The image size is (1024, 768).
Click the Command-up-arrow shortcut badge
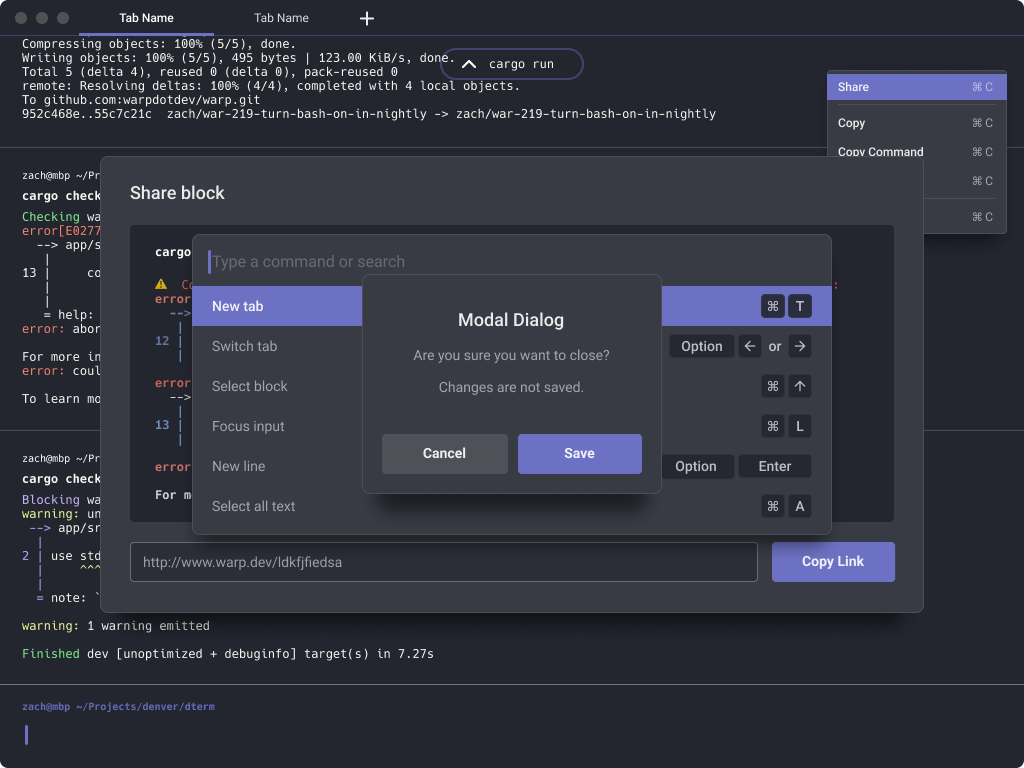799,386
